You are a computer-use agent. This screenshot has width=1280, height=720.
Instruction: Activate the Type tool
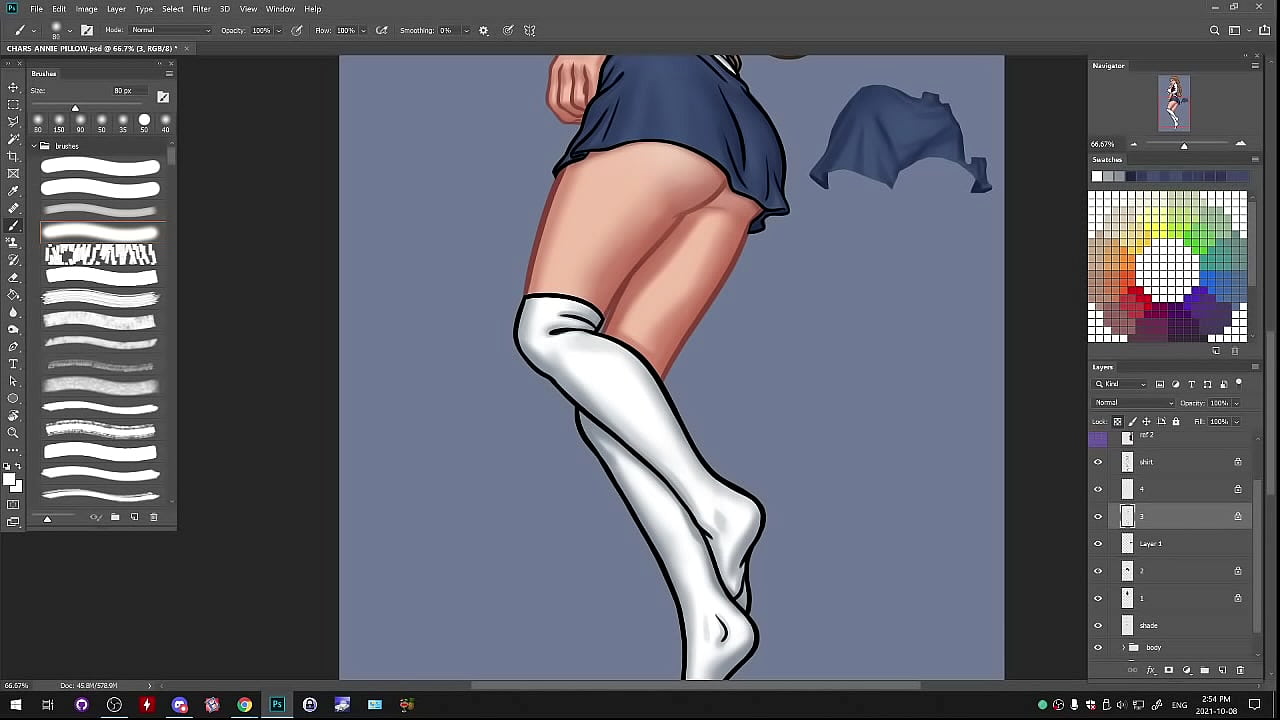click(13, 364)
